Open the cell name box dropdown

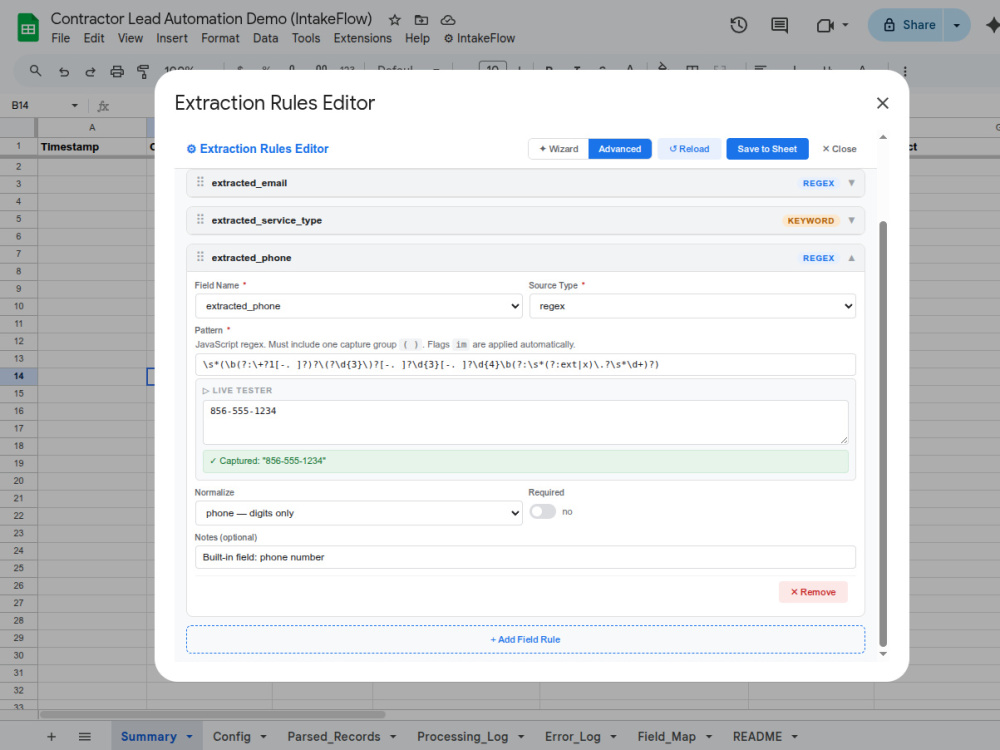[x=75, y=105]
